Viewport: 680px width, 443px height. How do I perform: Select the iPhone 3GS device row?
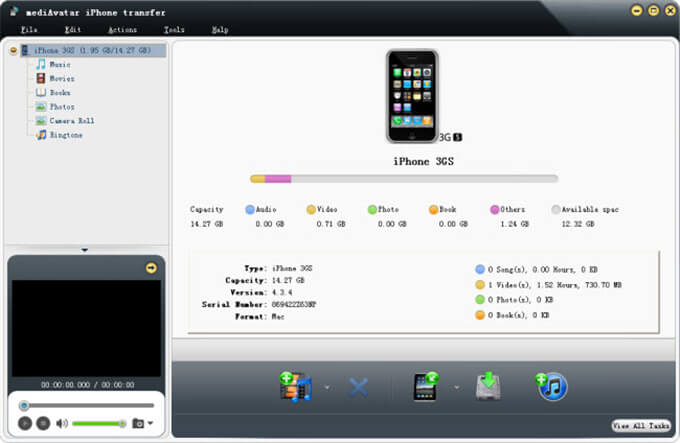93,50
